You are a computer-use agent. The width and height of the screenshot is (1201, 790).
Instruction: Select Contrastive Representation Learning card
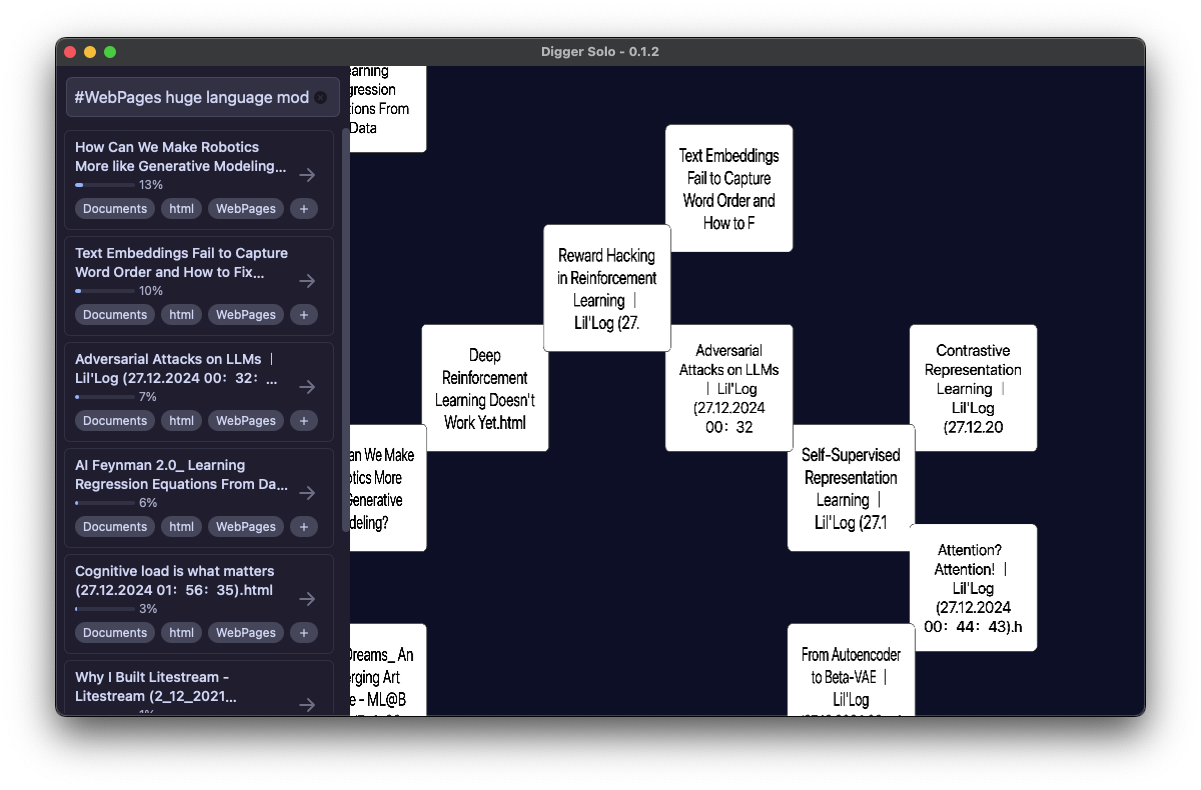973,388
